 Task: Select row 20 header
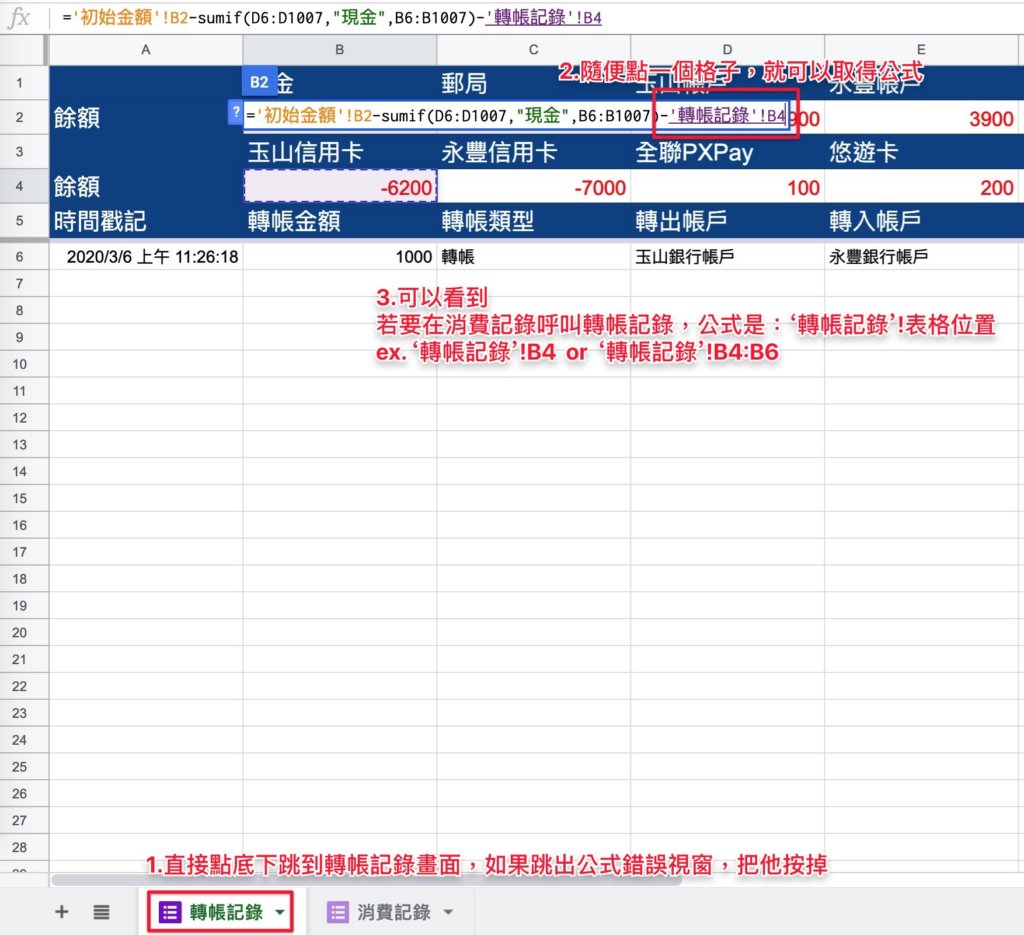pyautogui.click(x=20, y=633)
